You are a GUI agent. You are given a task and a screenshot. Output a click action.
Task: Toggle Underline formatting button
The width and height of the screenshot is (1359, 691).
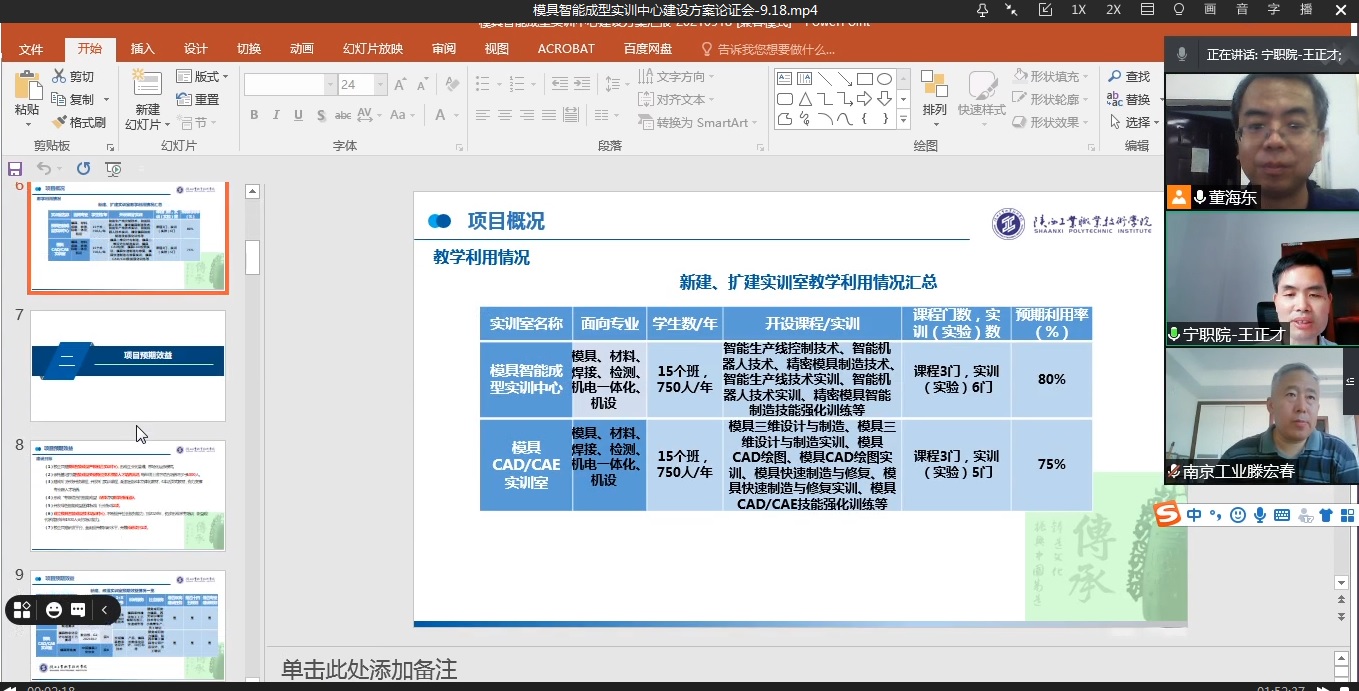pos(299,115)
